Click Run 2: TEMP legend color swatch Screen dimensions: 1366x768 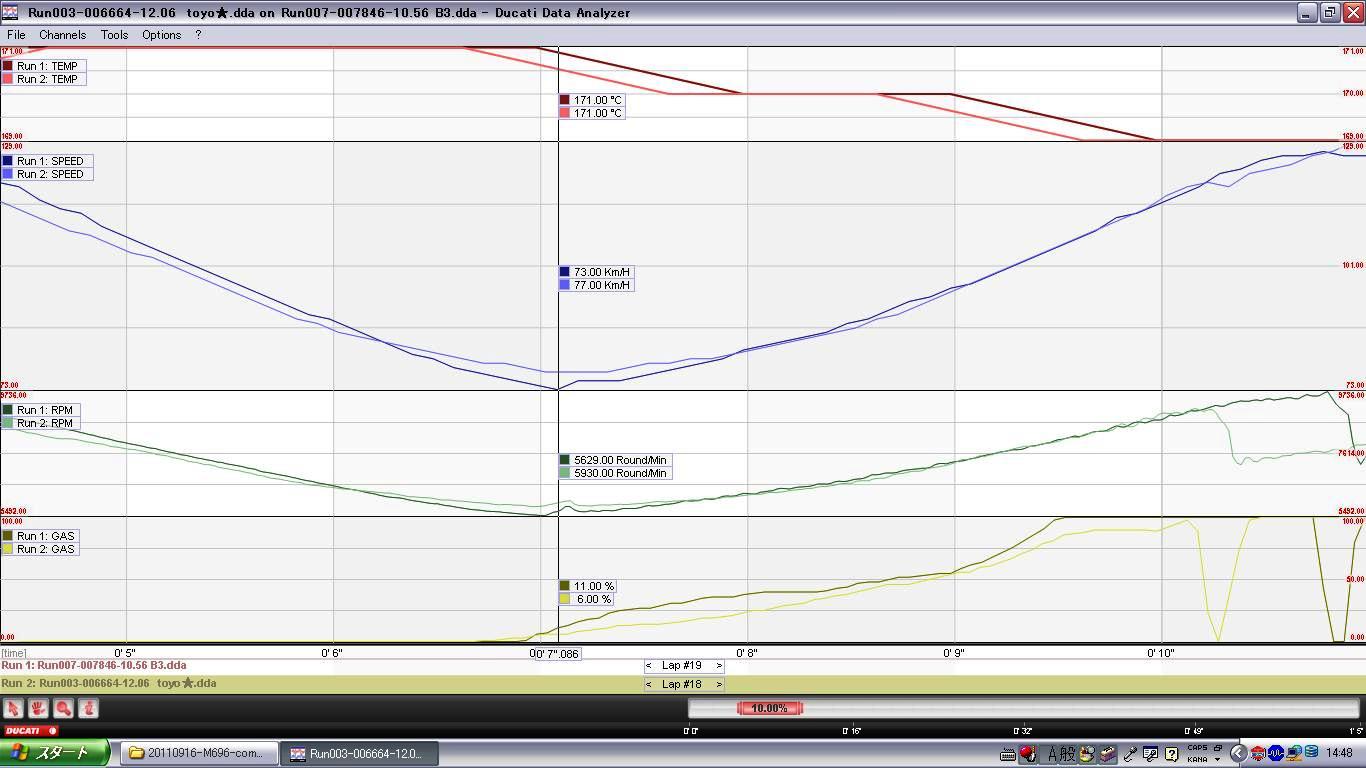8,79
